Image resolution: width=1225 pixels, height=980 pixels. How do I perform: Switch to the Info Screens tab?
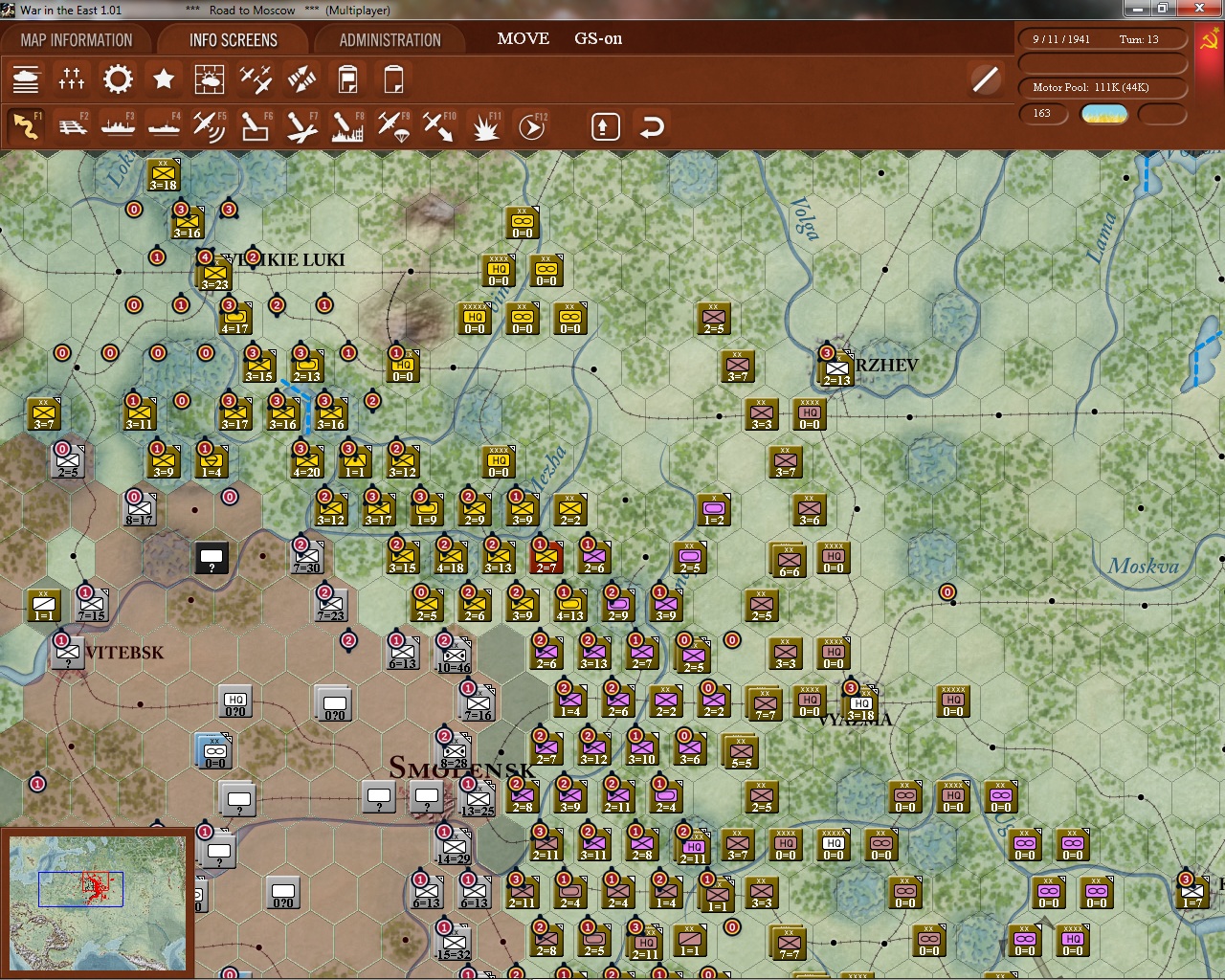[x=234, y=40]
